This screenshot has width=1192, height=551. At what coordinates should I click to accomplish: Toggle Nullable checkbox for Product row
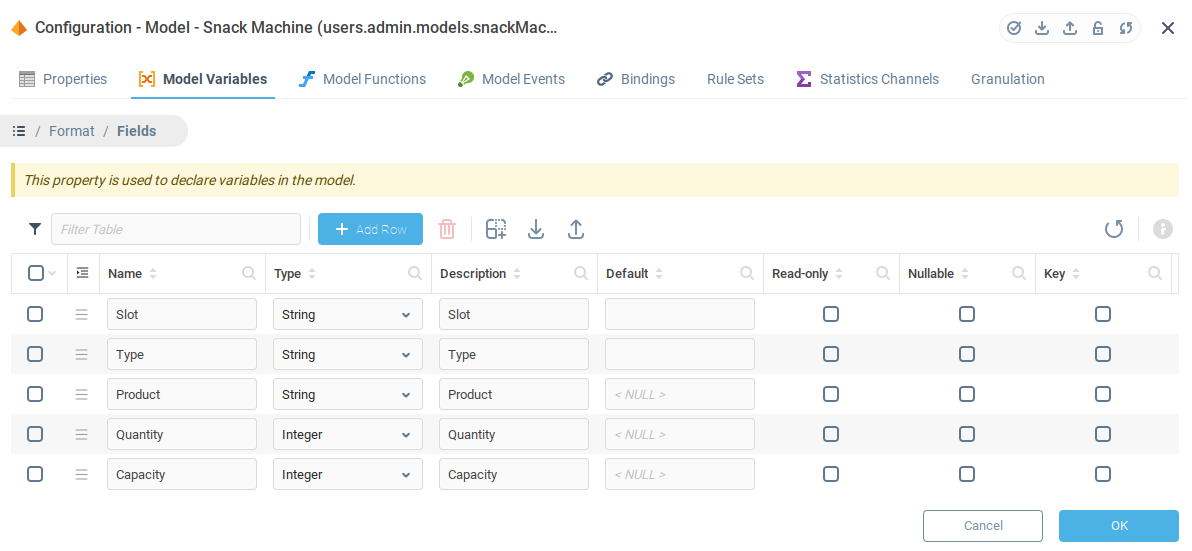point(967,394)
